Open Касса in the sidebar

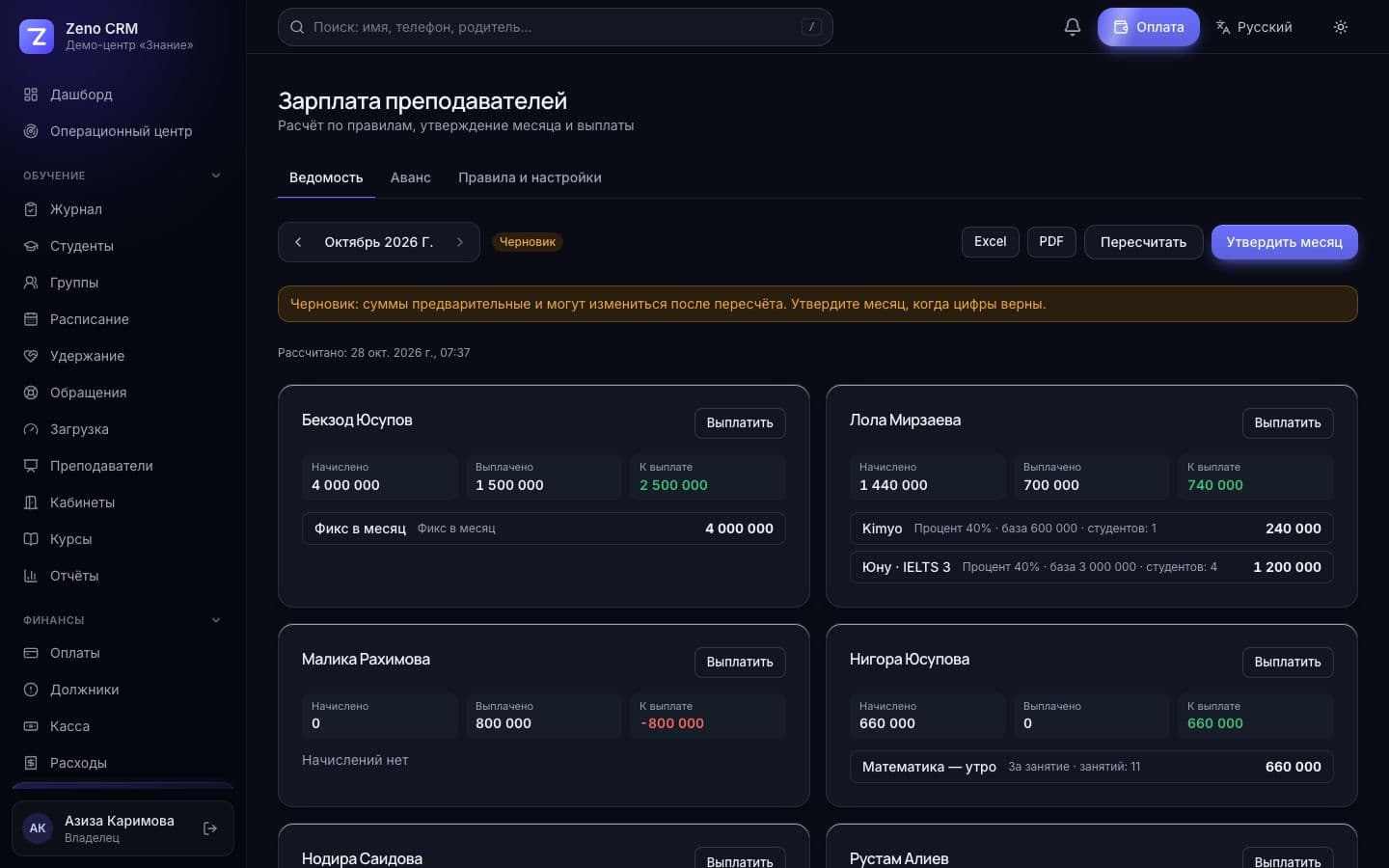pos(123,726)
